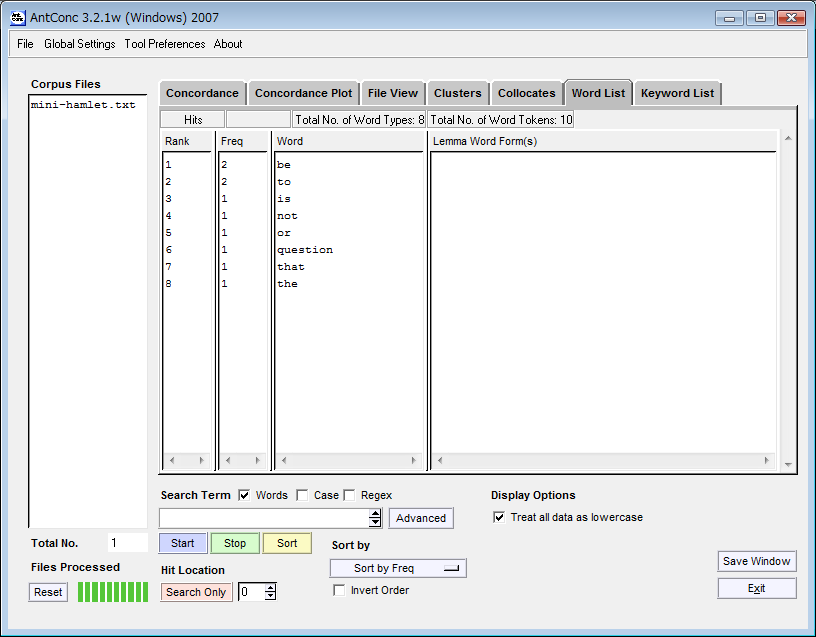
Task: Click the AntConc application icon in title bar
Action: tap(17, 17)
